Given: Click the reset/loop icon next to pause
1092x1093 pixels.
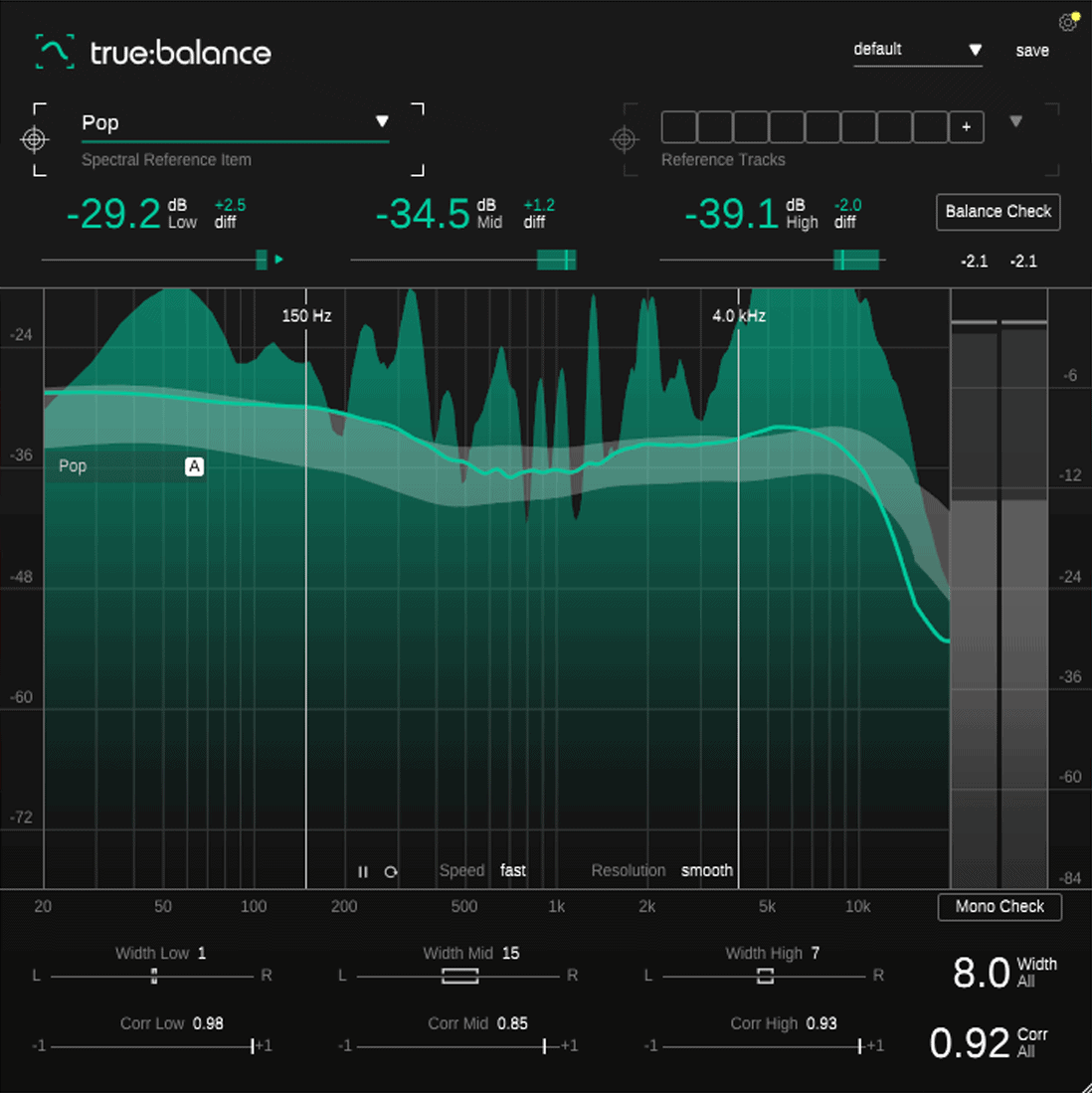Looking at the screenshot, I should pyautogui.click(x=391, y=871).
